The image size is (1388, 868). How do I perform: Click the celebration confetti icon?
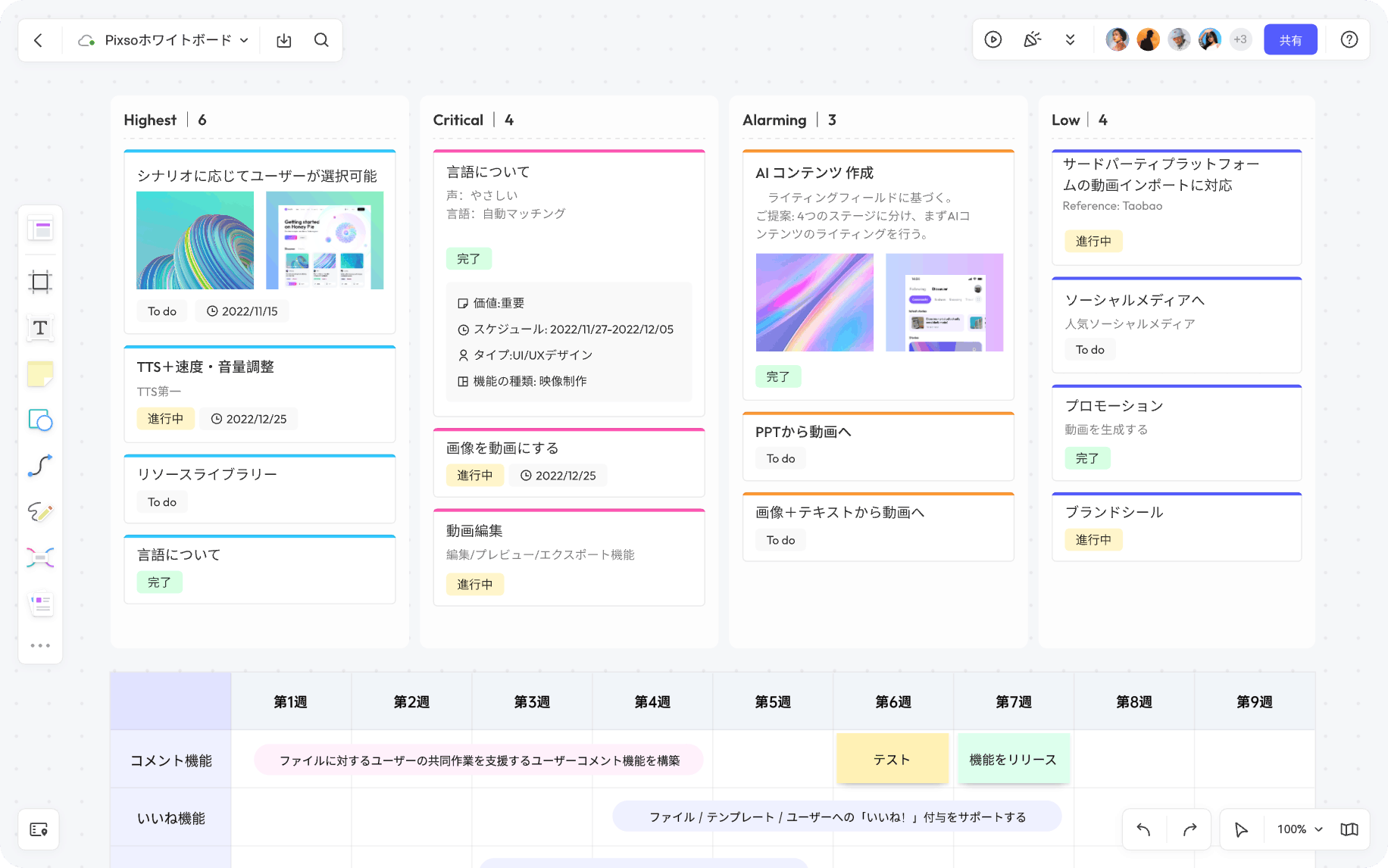tap(1032, 39)
